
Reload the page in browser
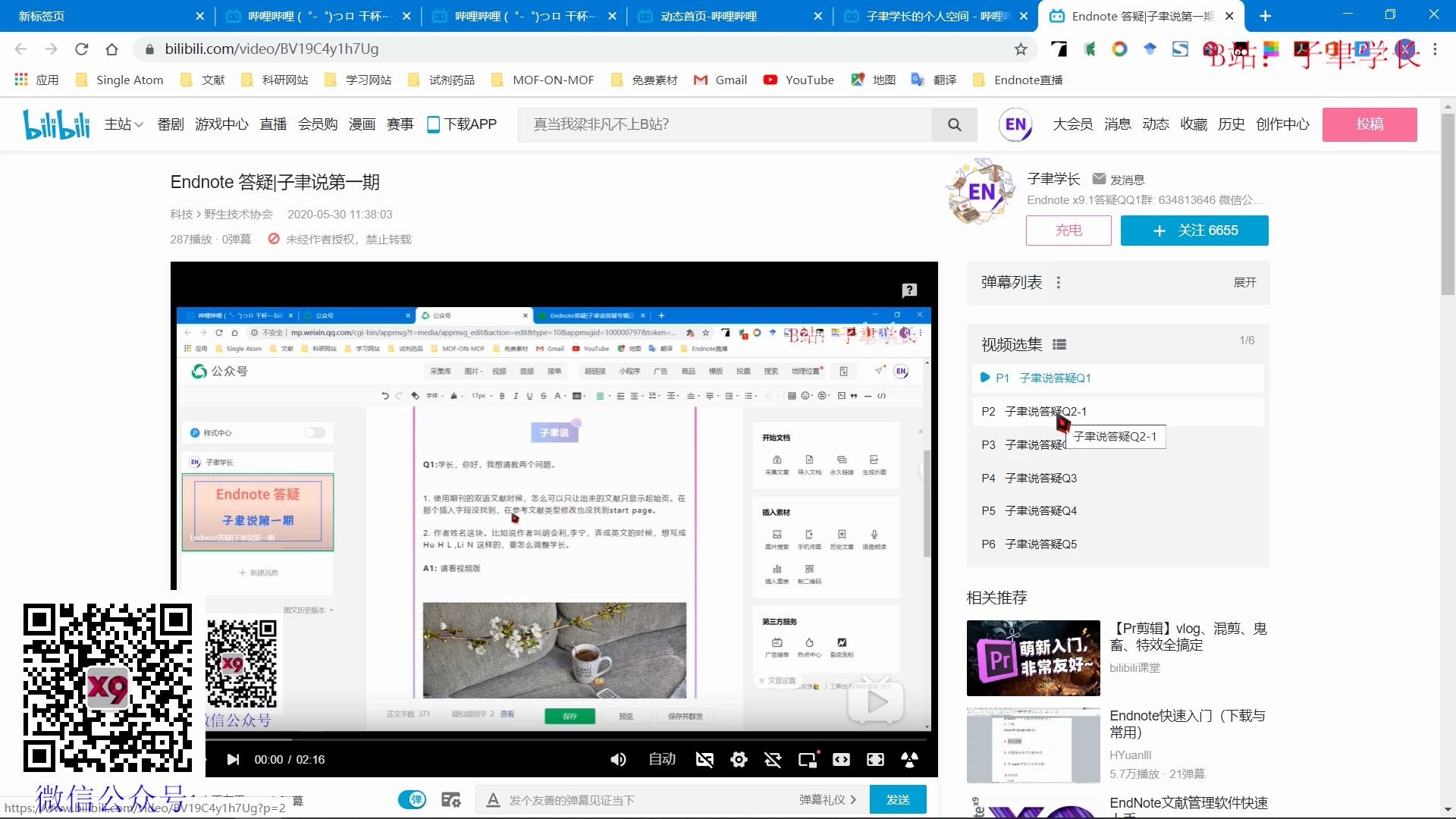82,49
